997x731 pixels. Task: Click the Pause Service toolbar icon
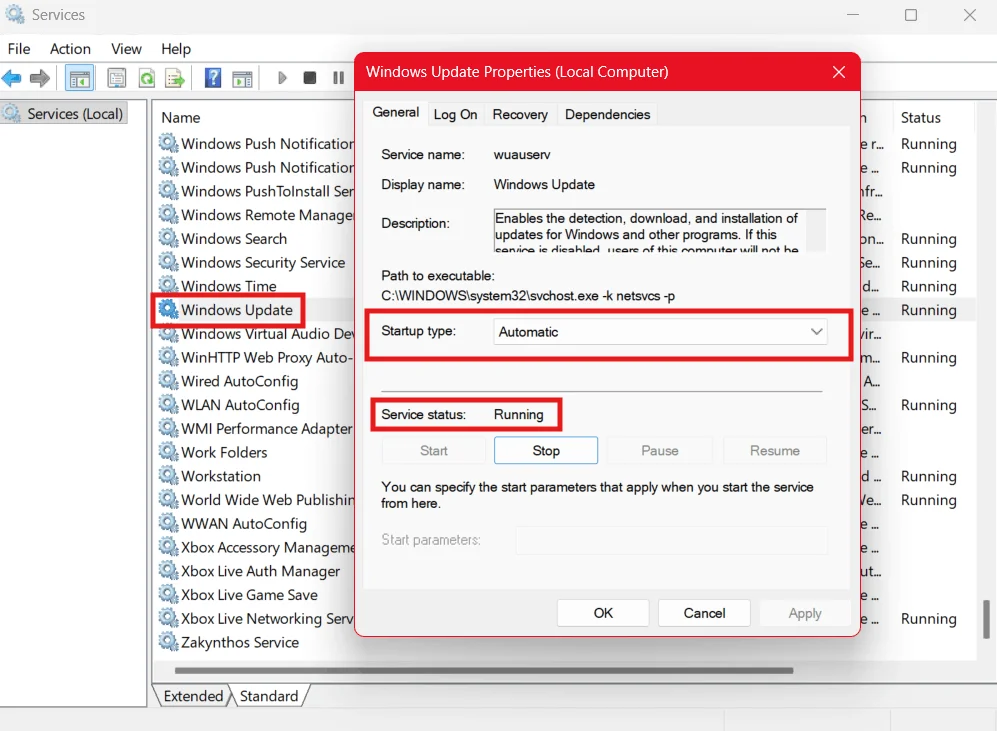pyautogui.click(x=338, y=78)
